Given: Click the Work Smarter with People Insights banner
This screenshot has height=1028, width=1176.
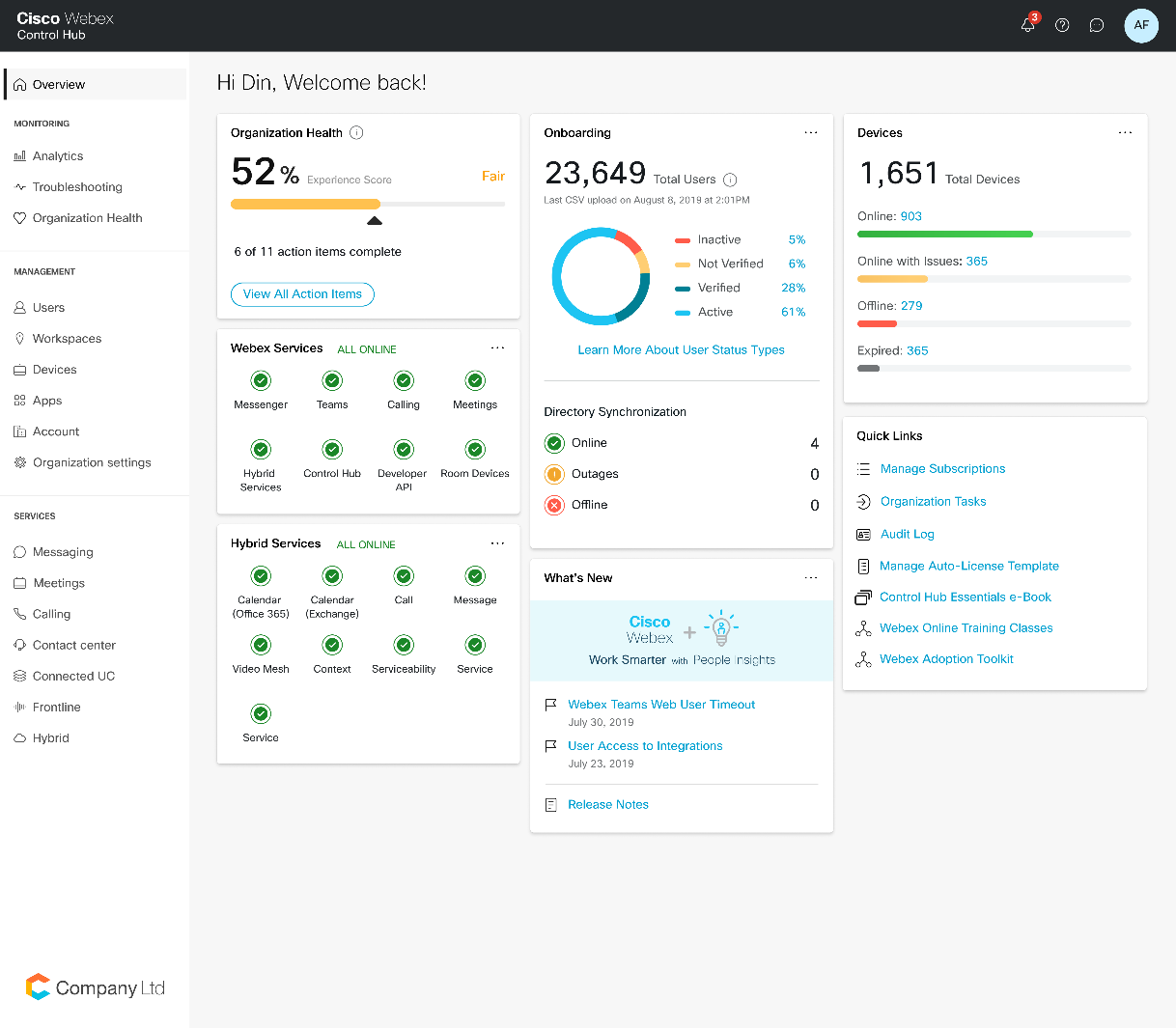Looking at the screenshot, I should tap(682, 641).
